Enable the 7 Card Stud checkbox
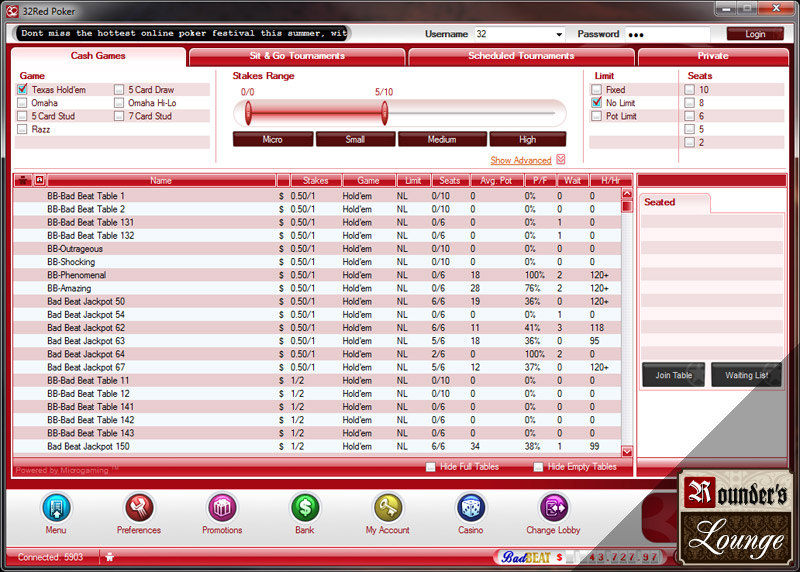Viewport: 800px width, 572px height. pos(119,116)
